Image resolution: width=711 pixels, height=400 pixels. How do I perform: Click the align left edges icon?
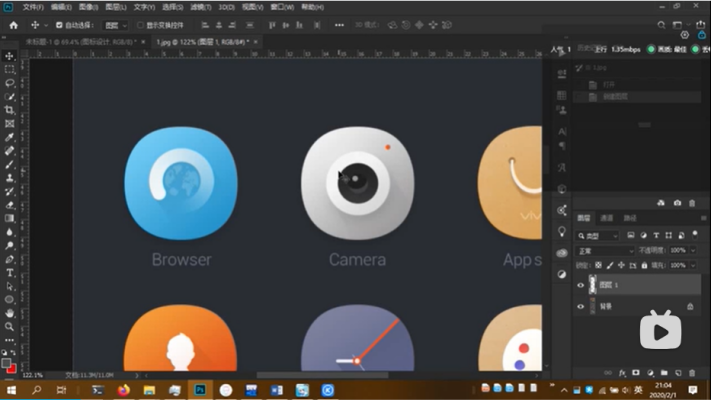(x=205, y=25)
